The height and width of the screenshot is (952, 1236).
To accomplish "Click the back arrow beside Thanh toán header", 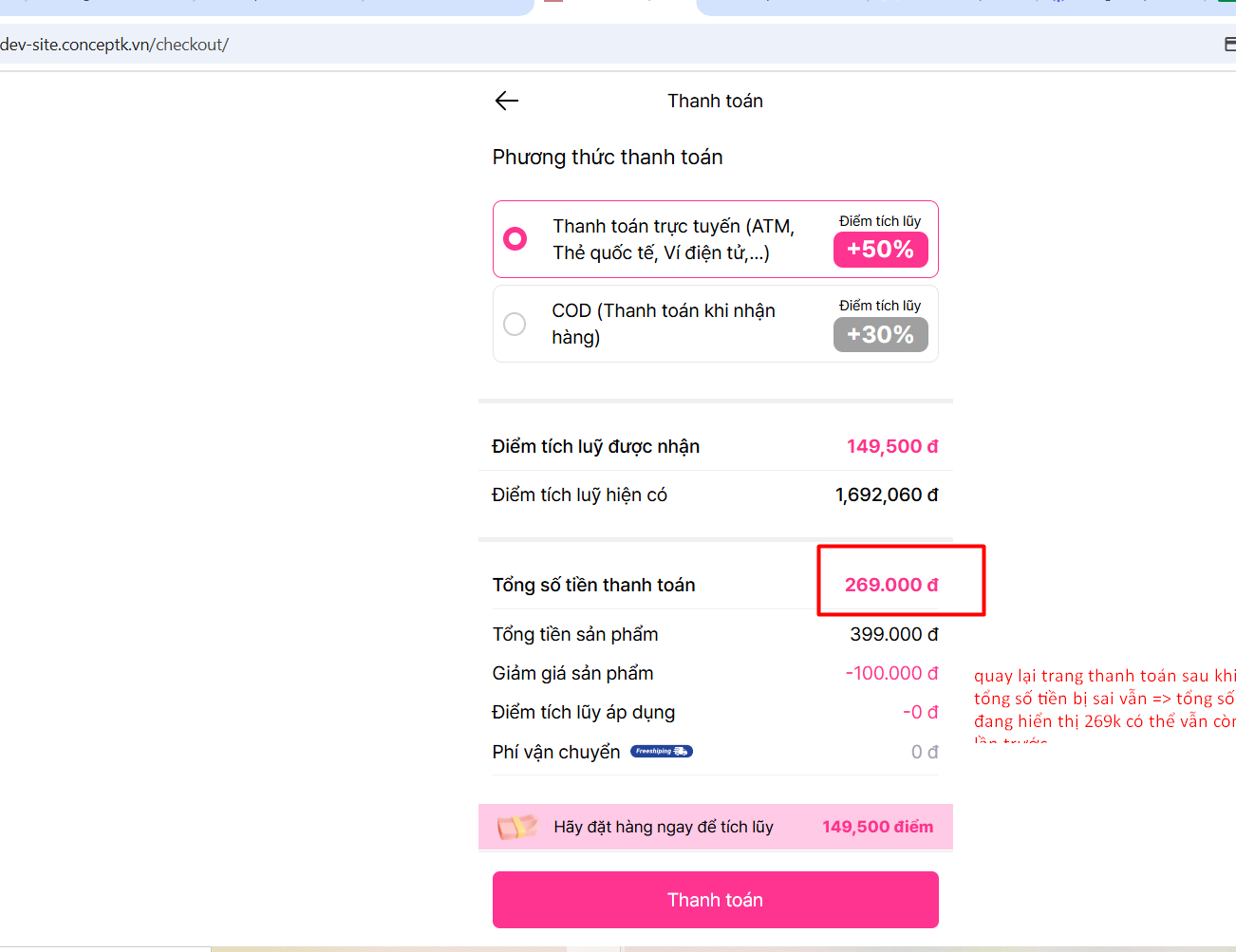I will (x=507, y=101).
